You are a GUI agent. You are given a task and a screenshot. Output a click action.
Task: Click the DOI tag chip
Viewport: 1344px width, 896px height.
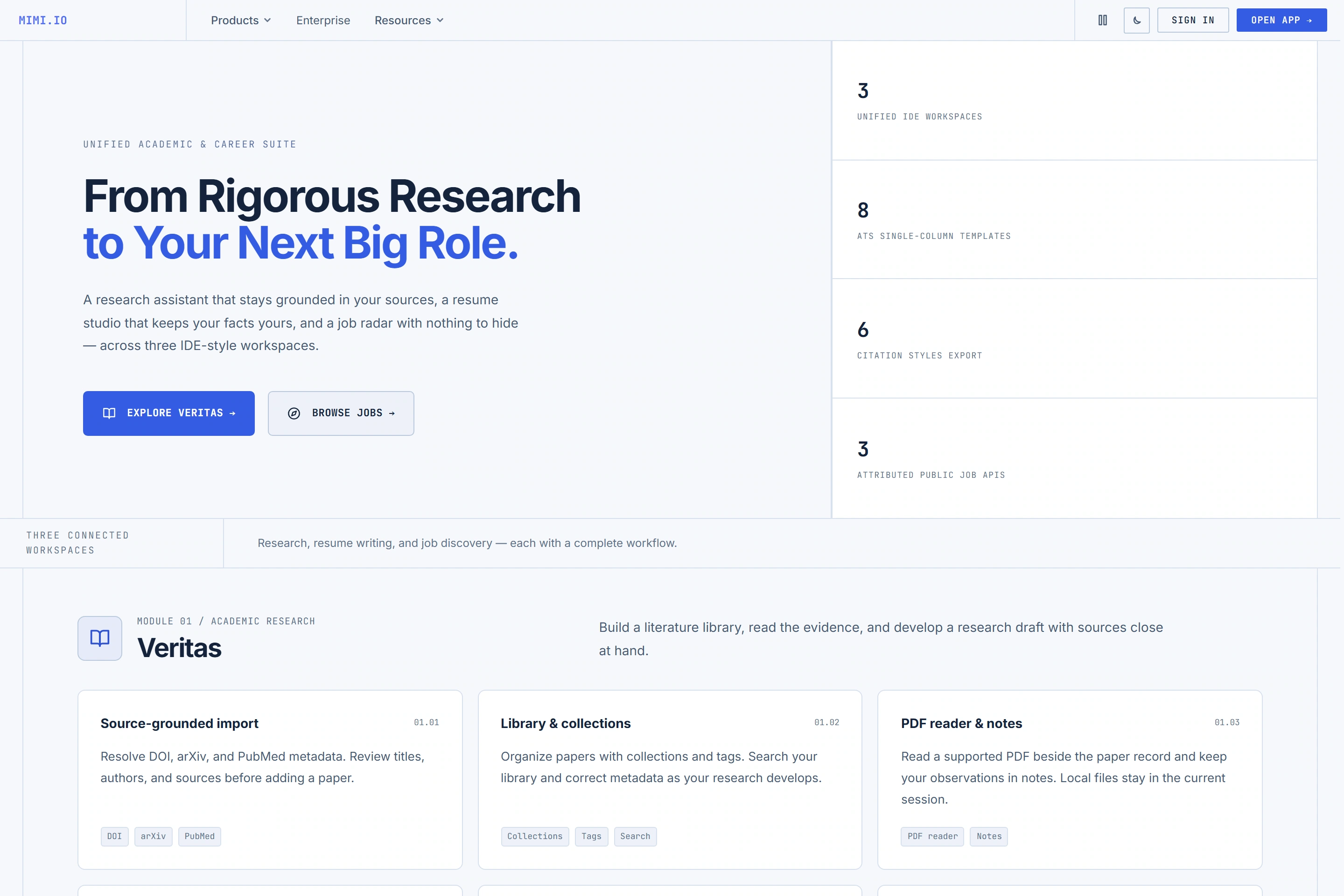[x=114, y=837]
